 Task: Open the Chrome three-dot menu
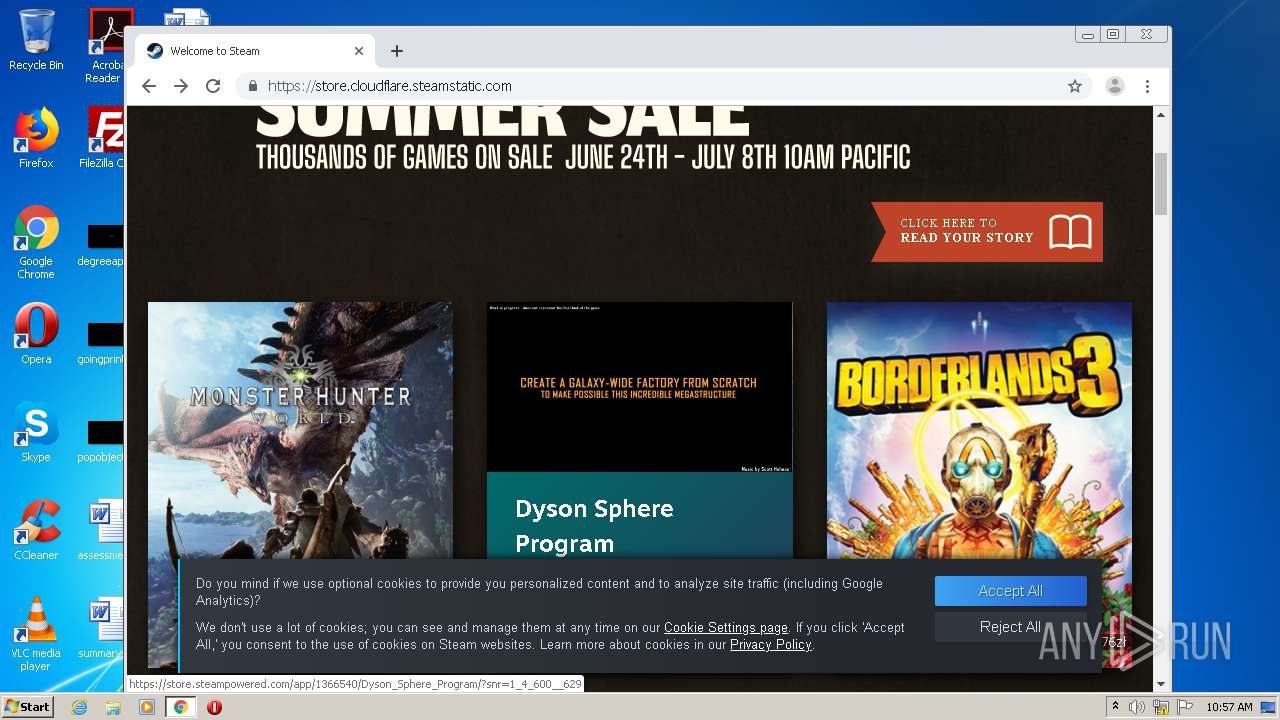1147,86
